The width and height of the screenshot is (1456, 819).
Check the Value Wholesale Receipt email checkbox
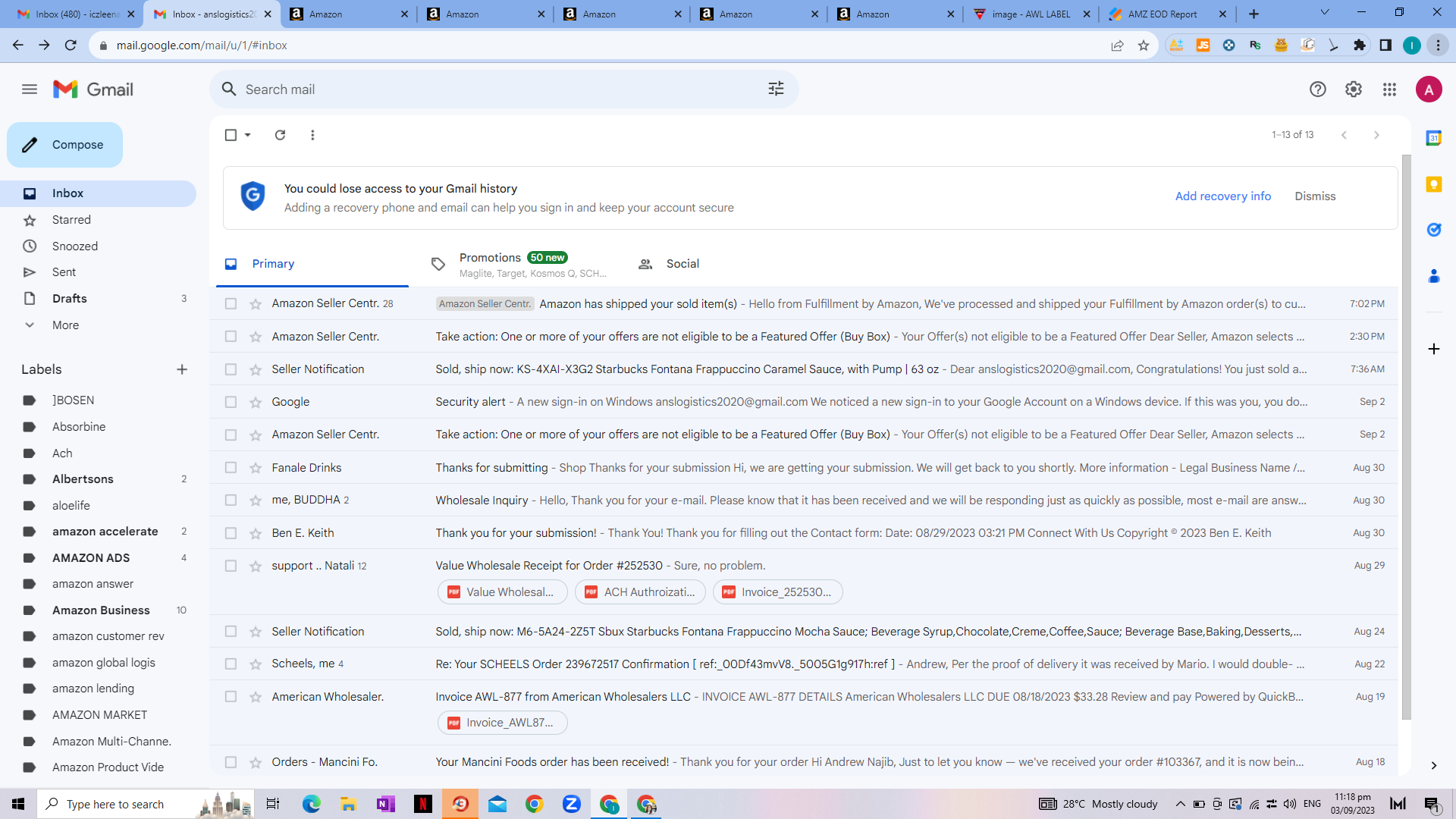(x=231, y=566)
